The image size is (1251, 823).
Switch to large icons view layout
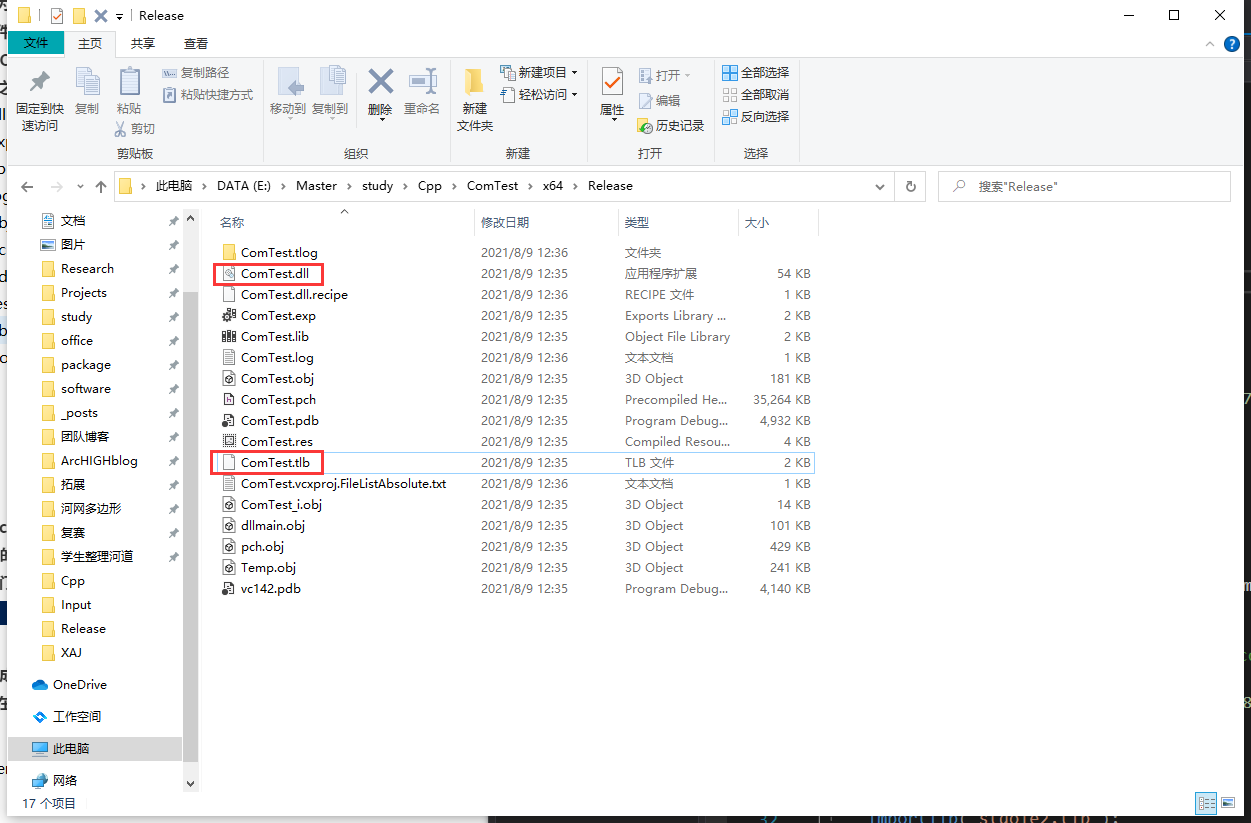click(1226, 803)
